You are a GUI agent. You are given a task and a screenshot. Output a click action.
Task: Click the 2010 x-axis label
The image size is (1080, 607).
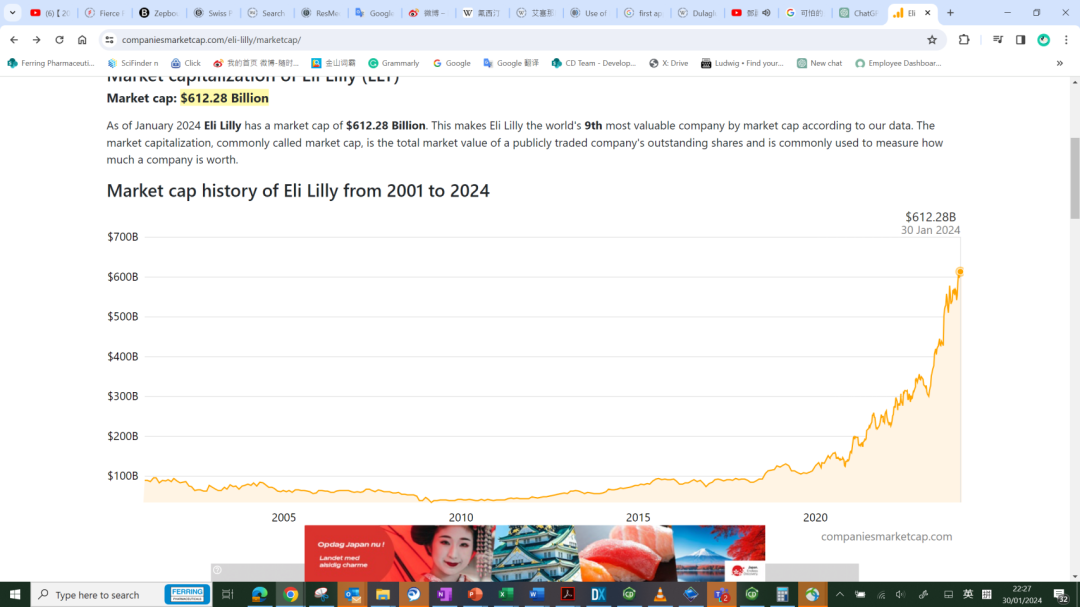461,517
